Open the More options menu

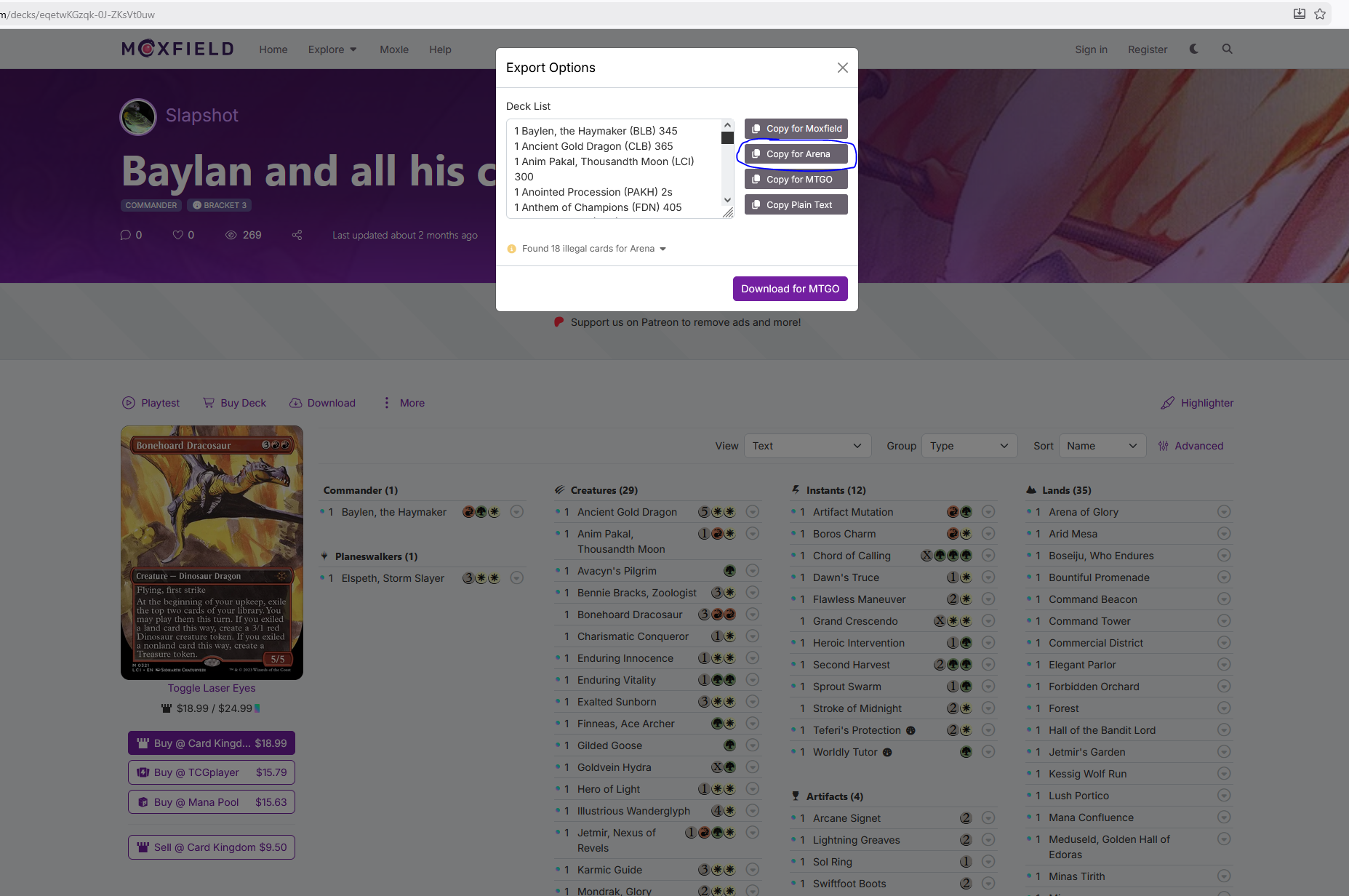pos(404,403)
